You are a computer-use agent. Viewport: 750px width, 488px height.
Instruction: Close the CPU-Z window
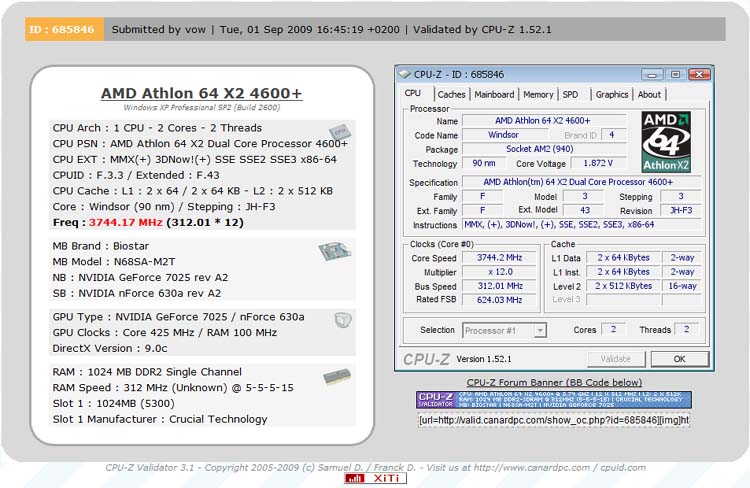coord(699,75)
